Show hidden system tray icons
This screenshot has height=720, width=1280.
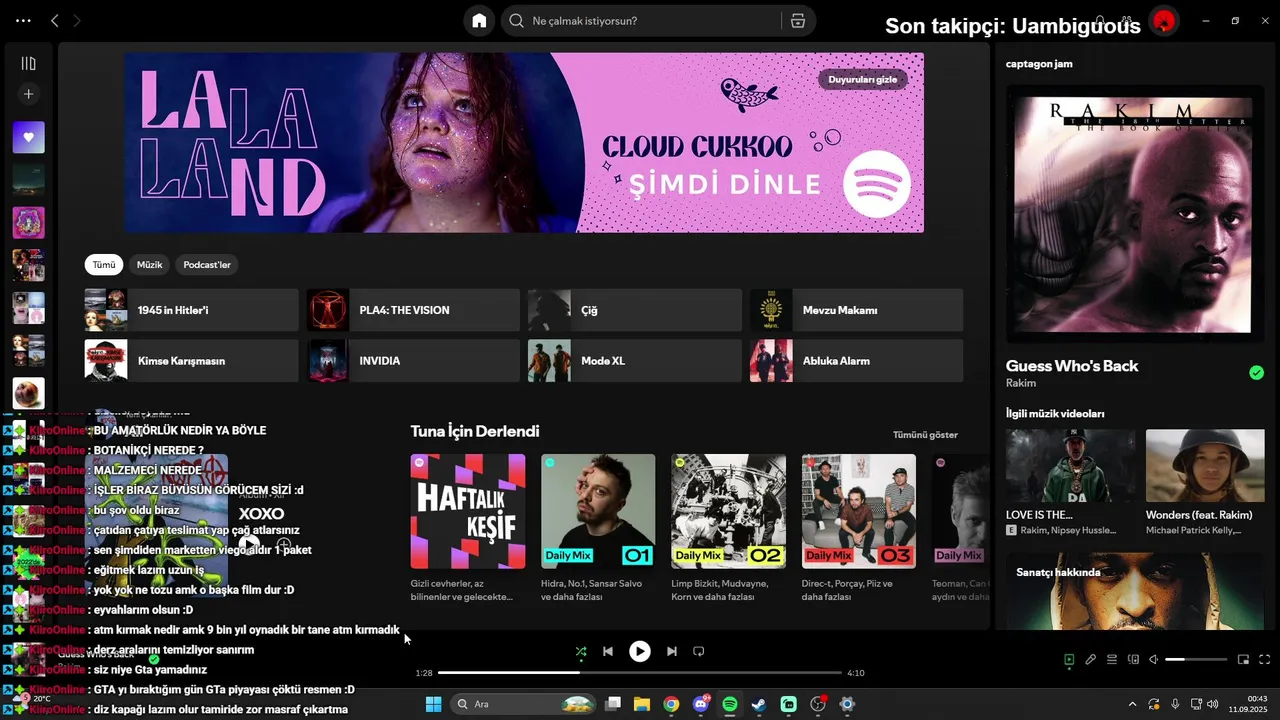(1132, 704)
